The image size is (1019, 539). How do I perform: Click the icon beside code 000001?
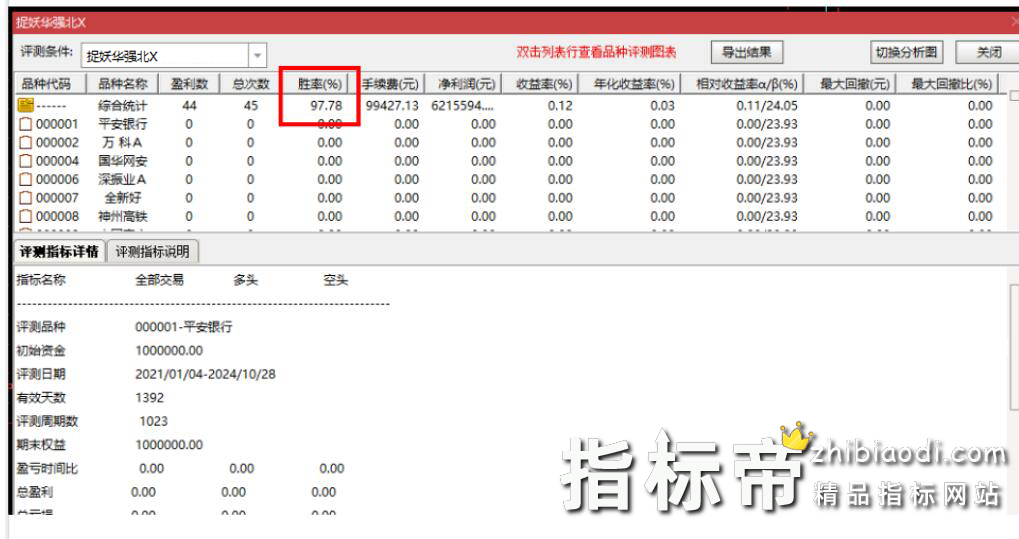(25, 124)
